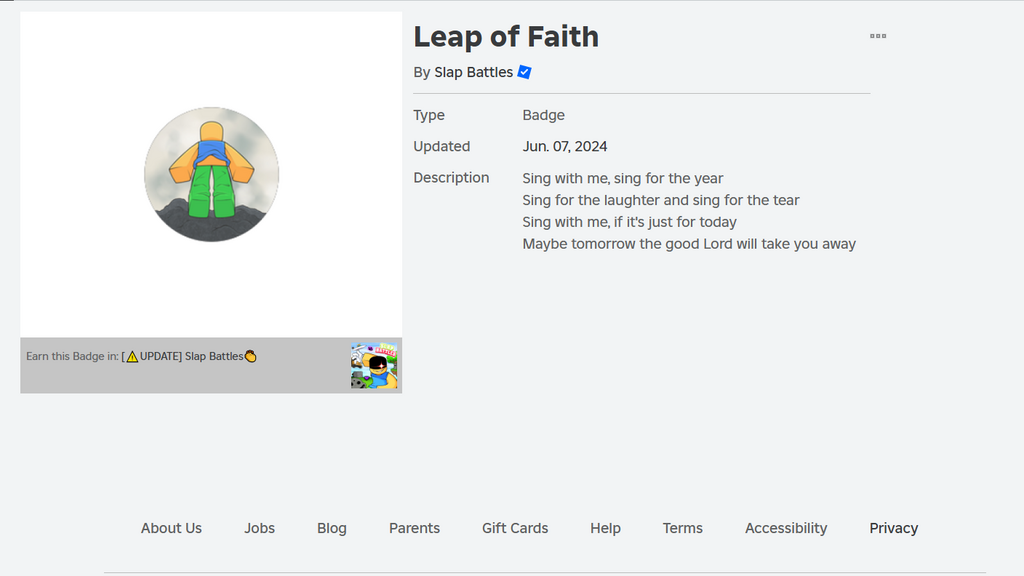Go to the Help page
The width and height of the screenshot is (1024, 576).
coord(605,528)
